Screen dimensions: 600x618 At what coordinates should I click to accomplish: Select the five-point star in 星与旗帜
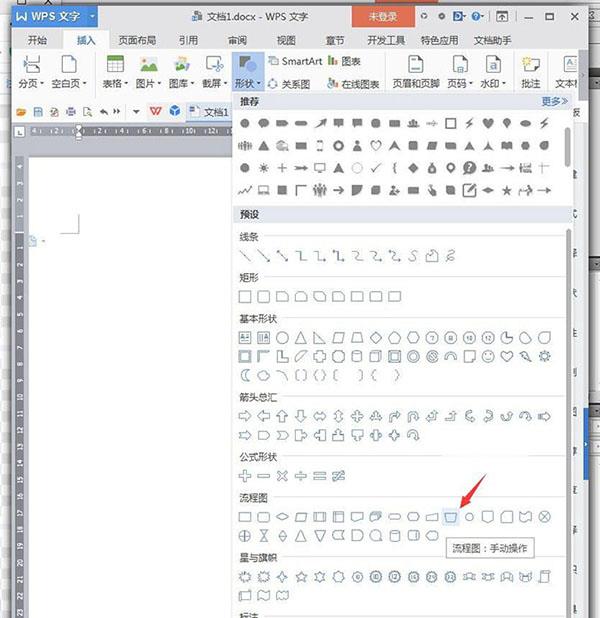(x=301, y=577)
